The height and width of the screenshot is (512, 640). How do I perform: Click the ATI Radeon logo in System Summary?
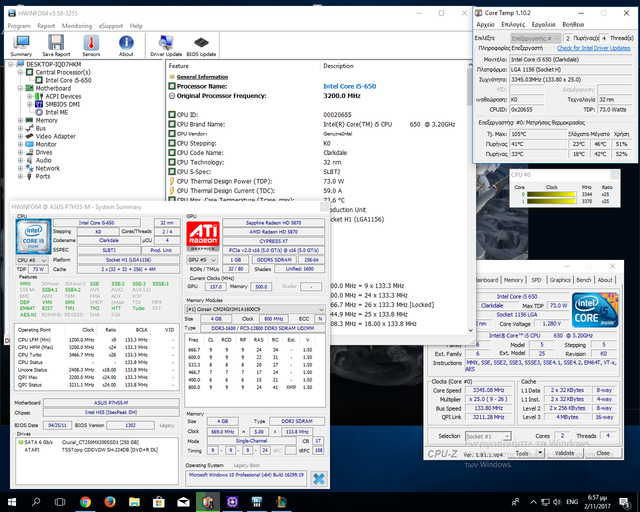(x=203, y=236)
